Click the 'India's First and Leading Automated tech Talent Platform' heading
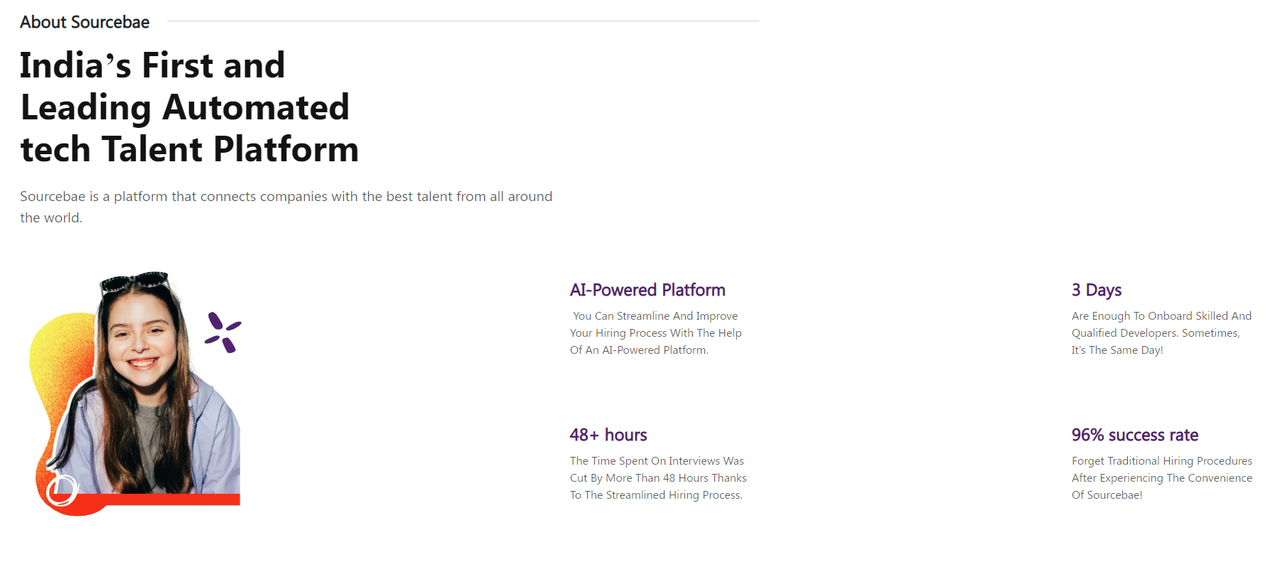 190,107
